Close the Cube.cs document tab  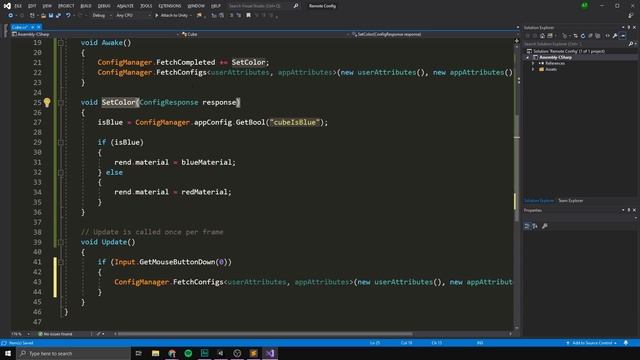click(39, 27)
